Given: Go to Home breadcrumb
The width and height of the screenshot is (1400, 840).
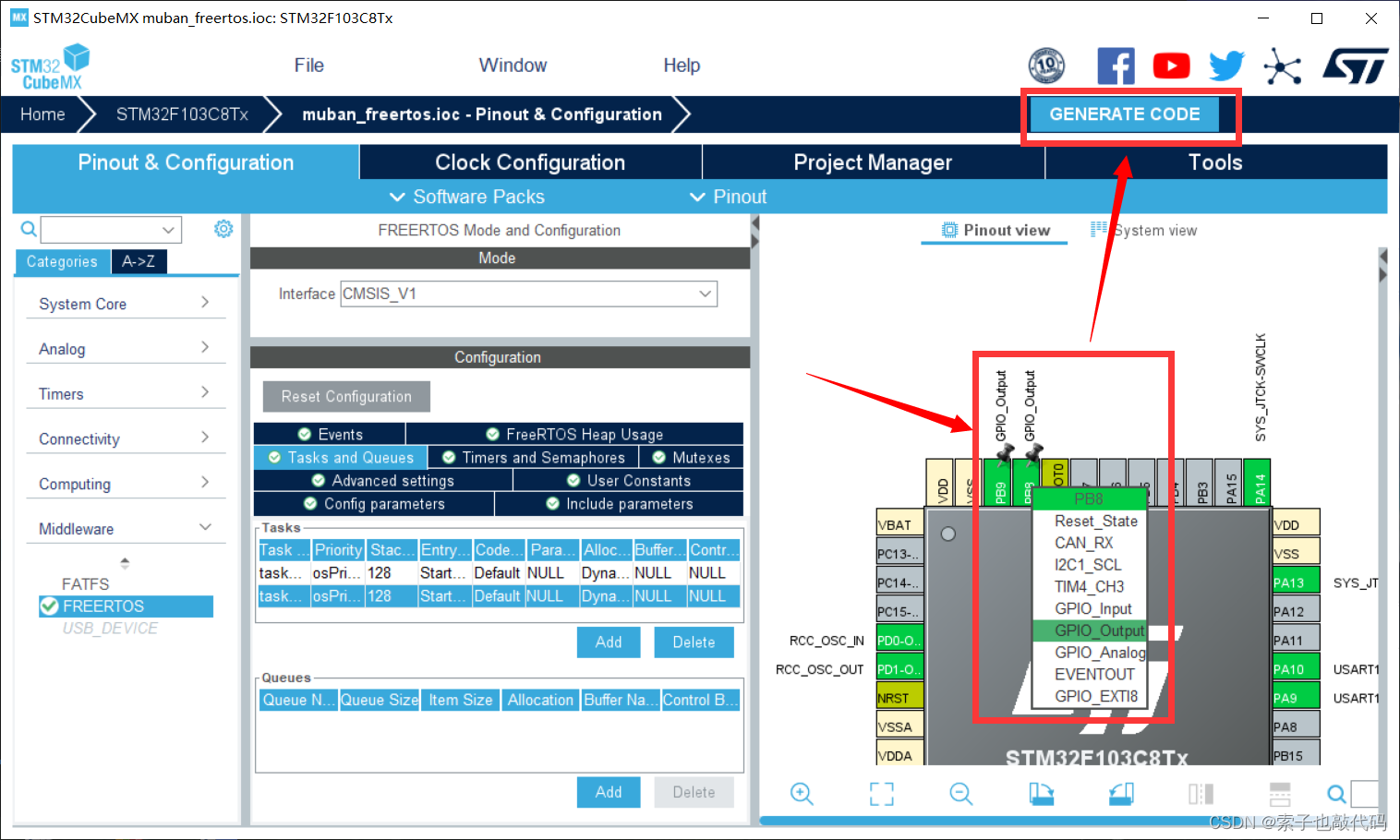Looking at the screenshot, I should point(42,114).
